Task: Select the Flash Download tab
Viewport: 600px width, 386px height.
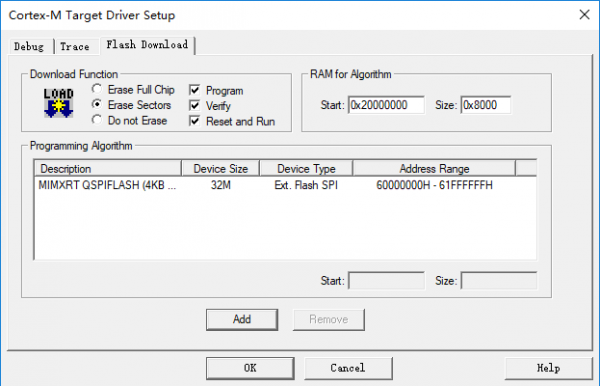Action: pyautogui.click(x=147, y=45)
